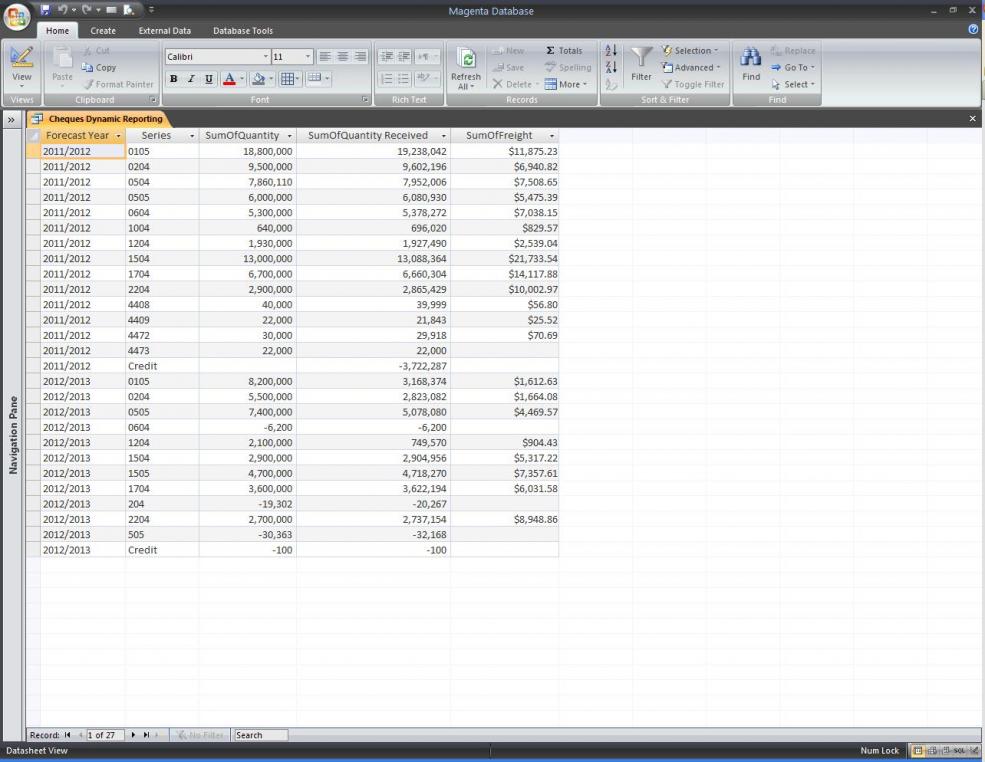Switch to SQL View icon in status bar
The image size is (985, 762).
click(x=960, y=751)
